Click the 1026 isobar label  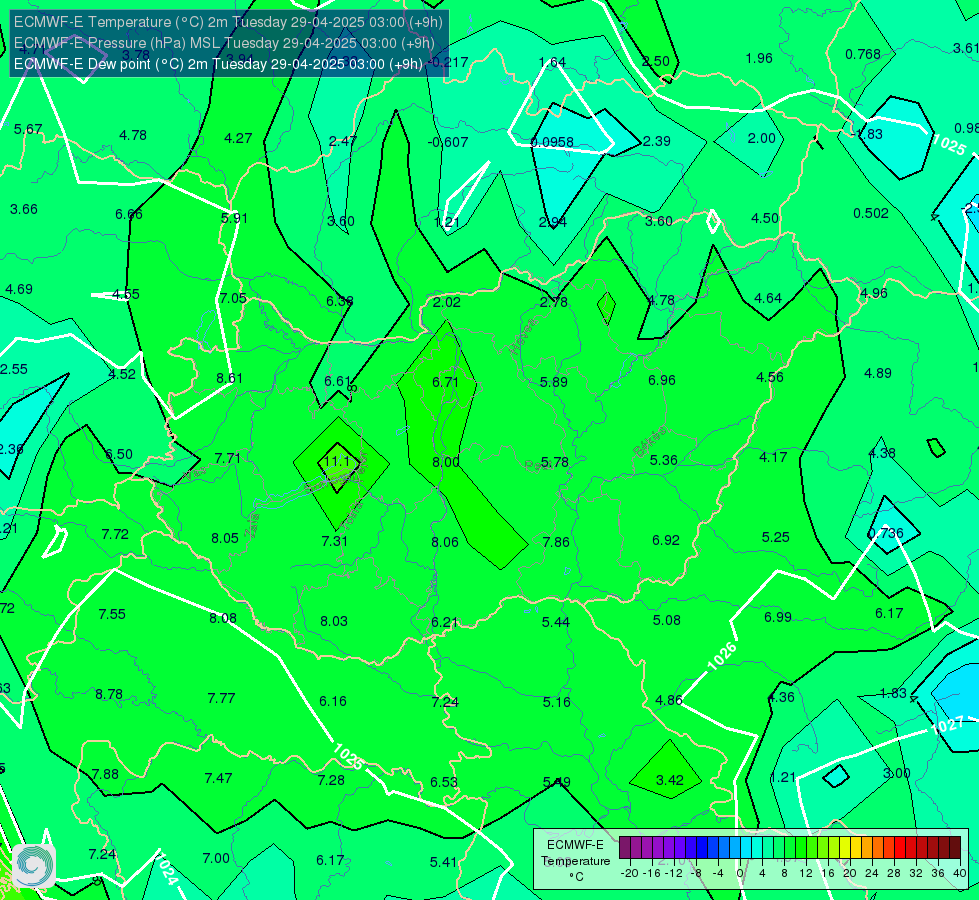click(x=722, y=657)
